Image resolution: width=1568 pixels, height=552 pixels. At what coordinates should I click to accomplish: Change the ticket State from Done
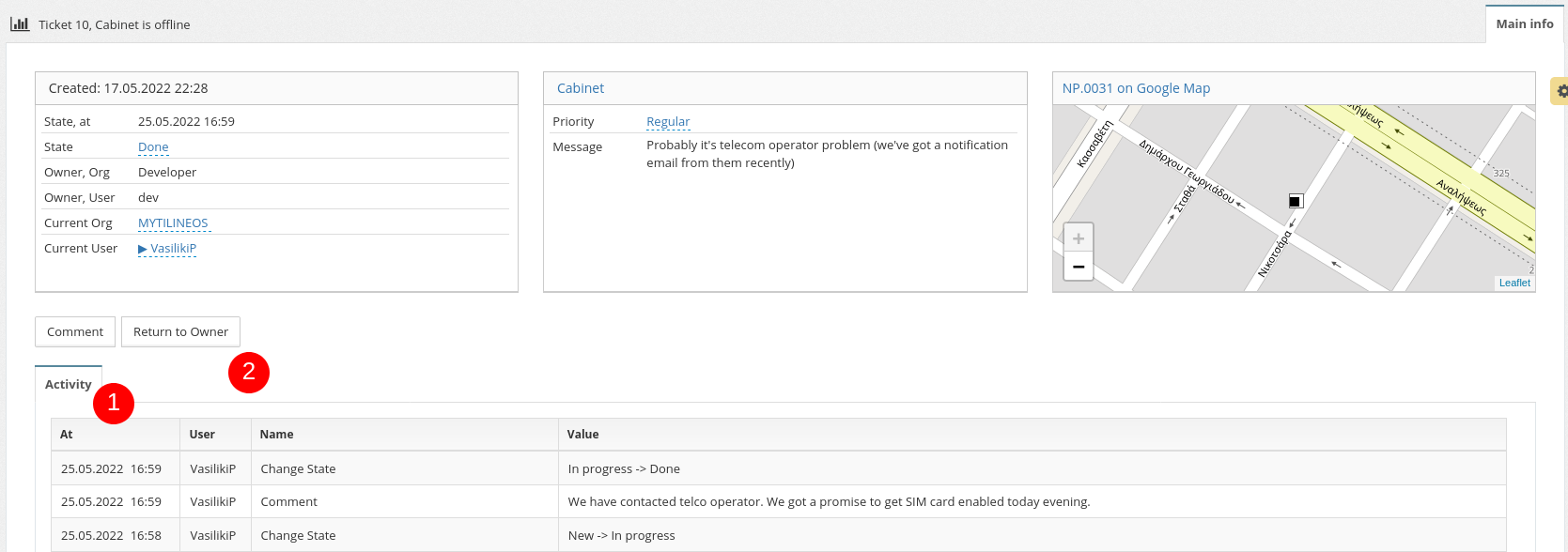click(x=153, y=147)
